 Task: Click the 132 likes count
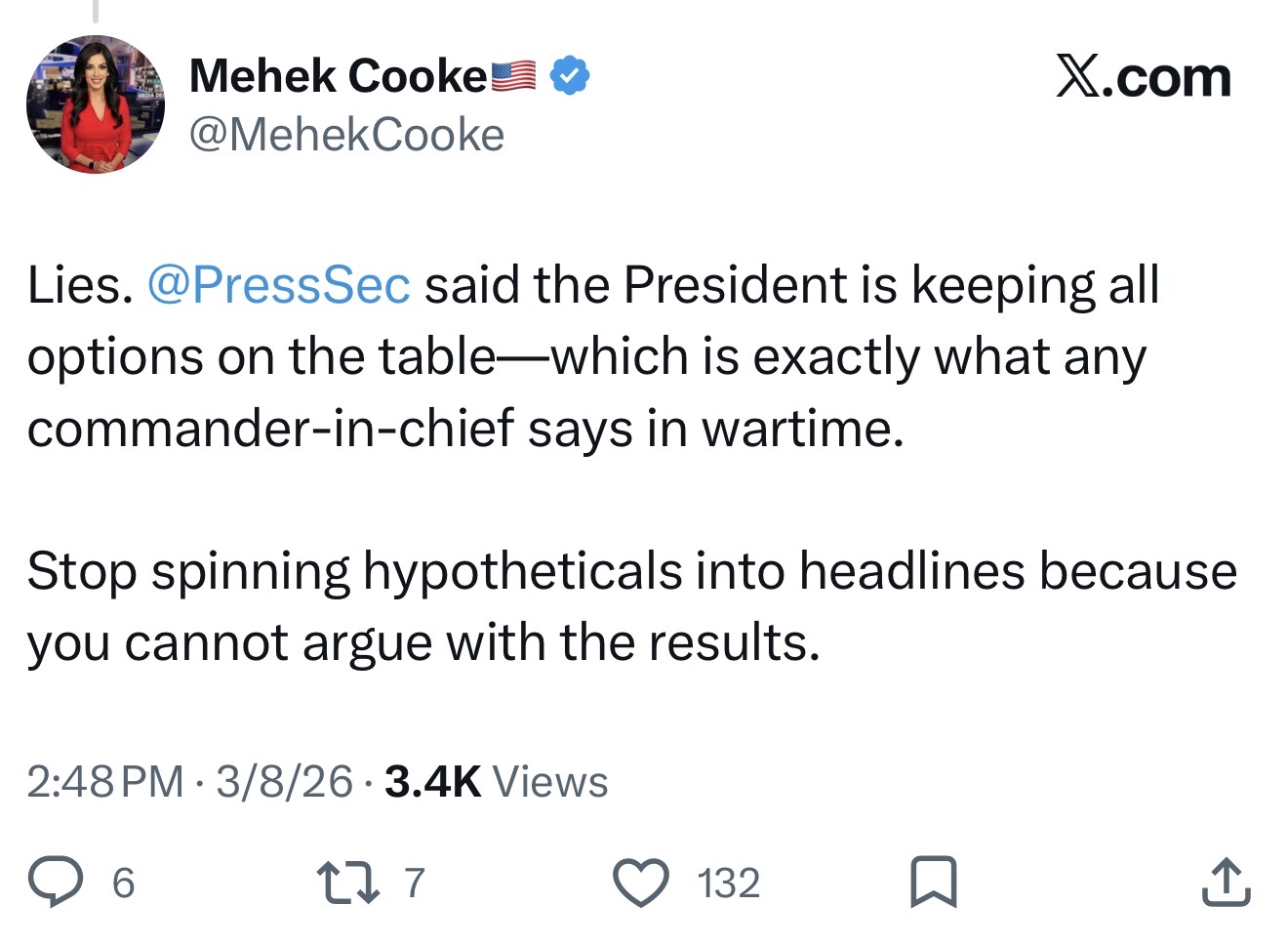[x=728, y=883]
